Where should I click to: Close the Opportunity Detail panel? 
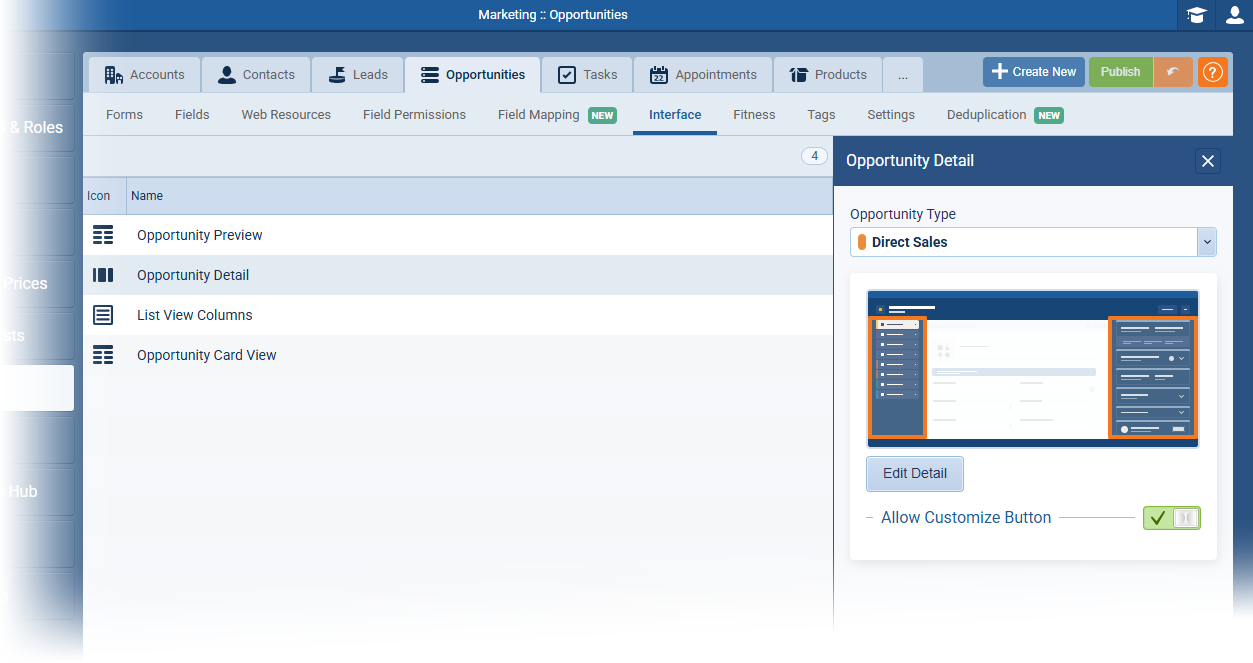click(1207, 161)
